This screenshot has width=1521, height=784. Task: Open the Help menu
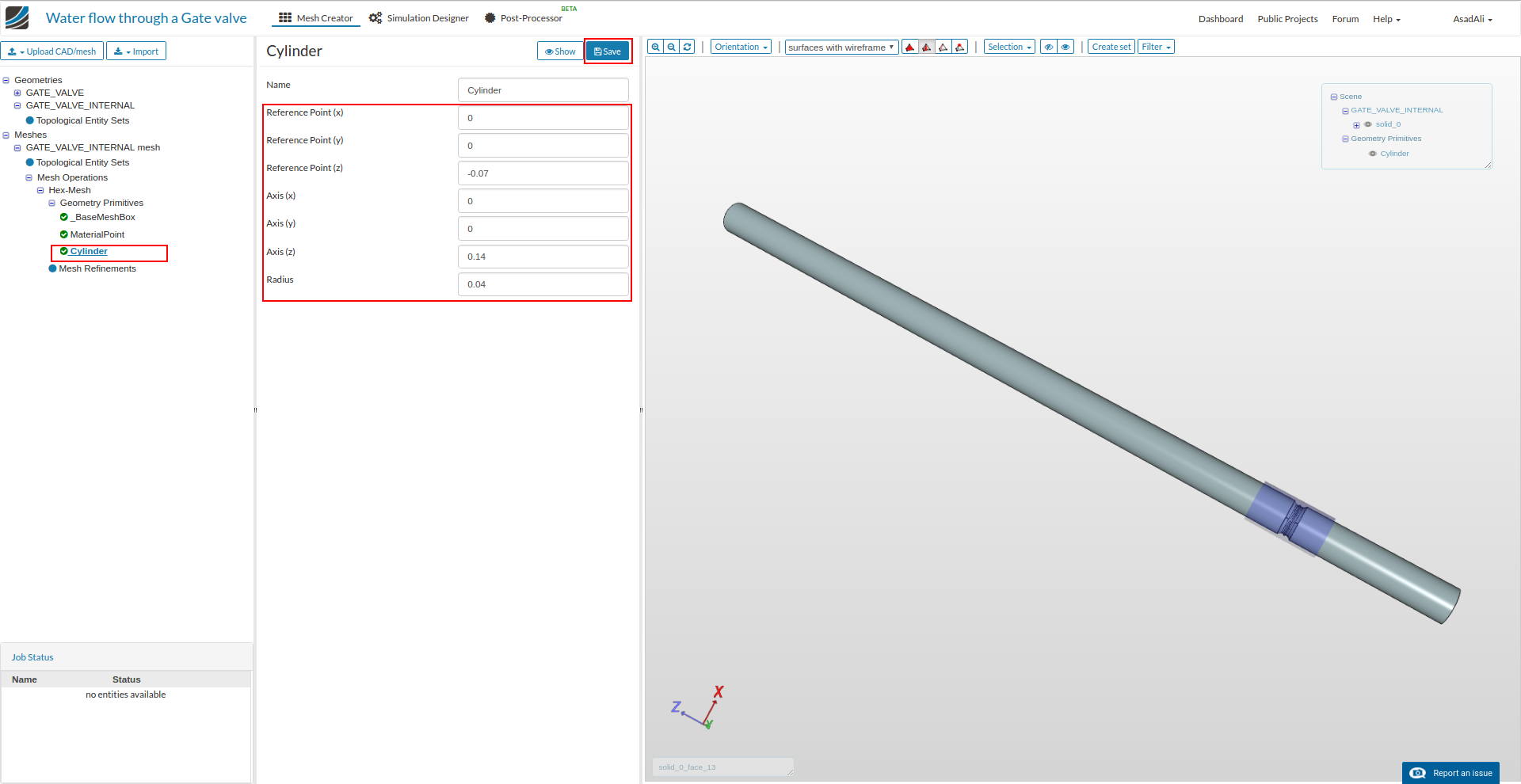[x=1386, y=19]
